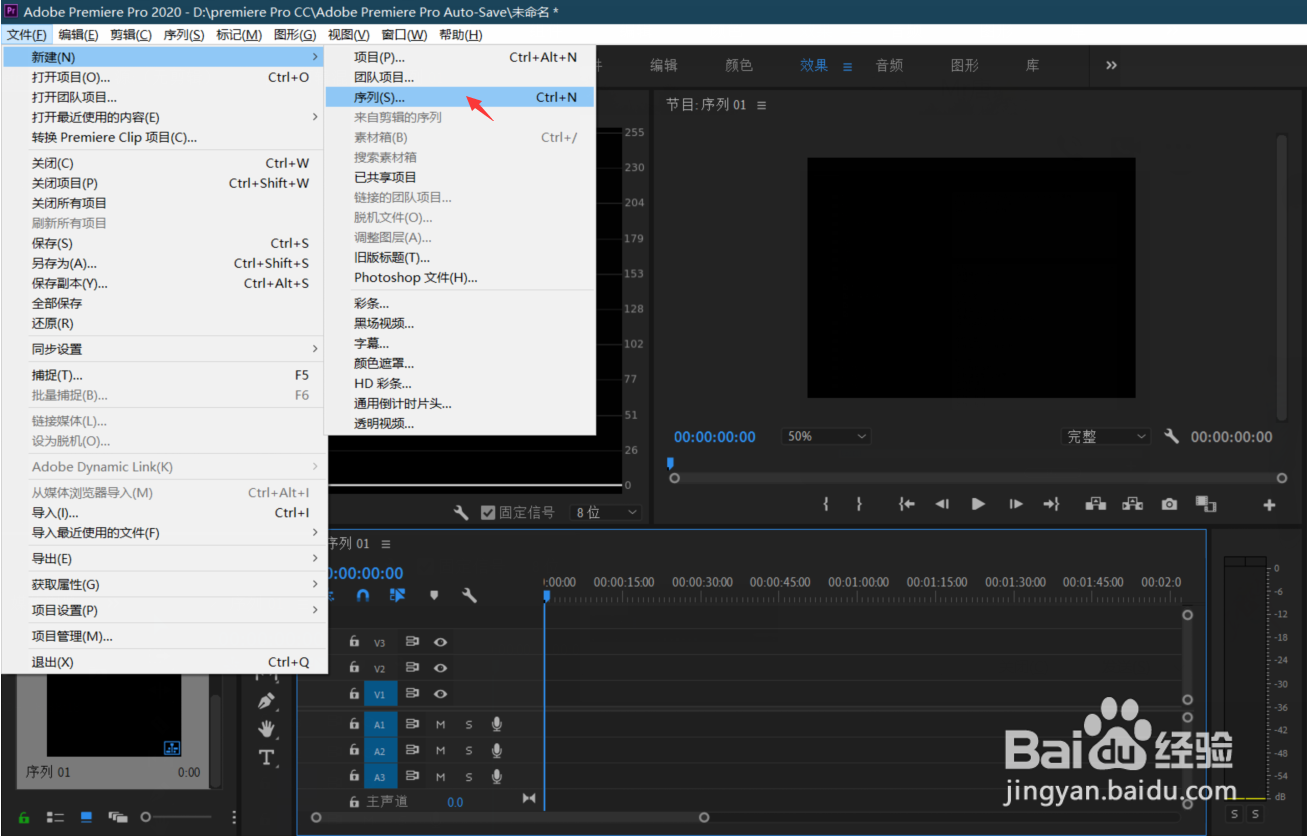1307x836 pixels.
Task: Click Program monitor blue timecode 00:00:00:00
Action: [x=715, y=436]
